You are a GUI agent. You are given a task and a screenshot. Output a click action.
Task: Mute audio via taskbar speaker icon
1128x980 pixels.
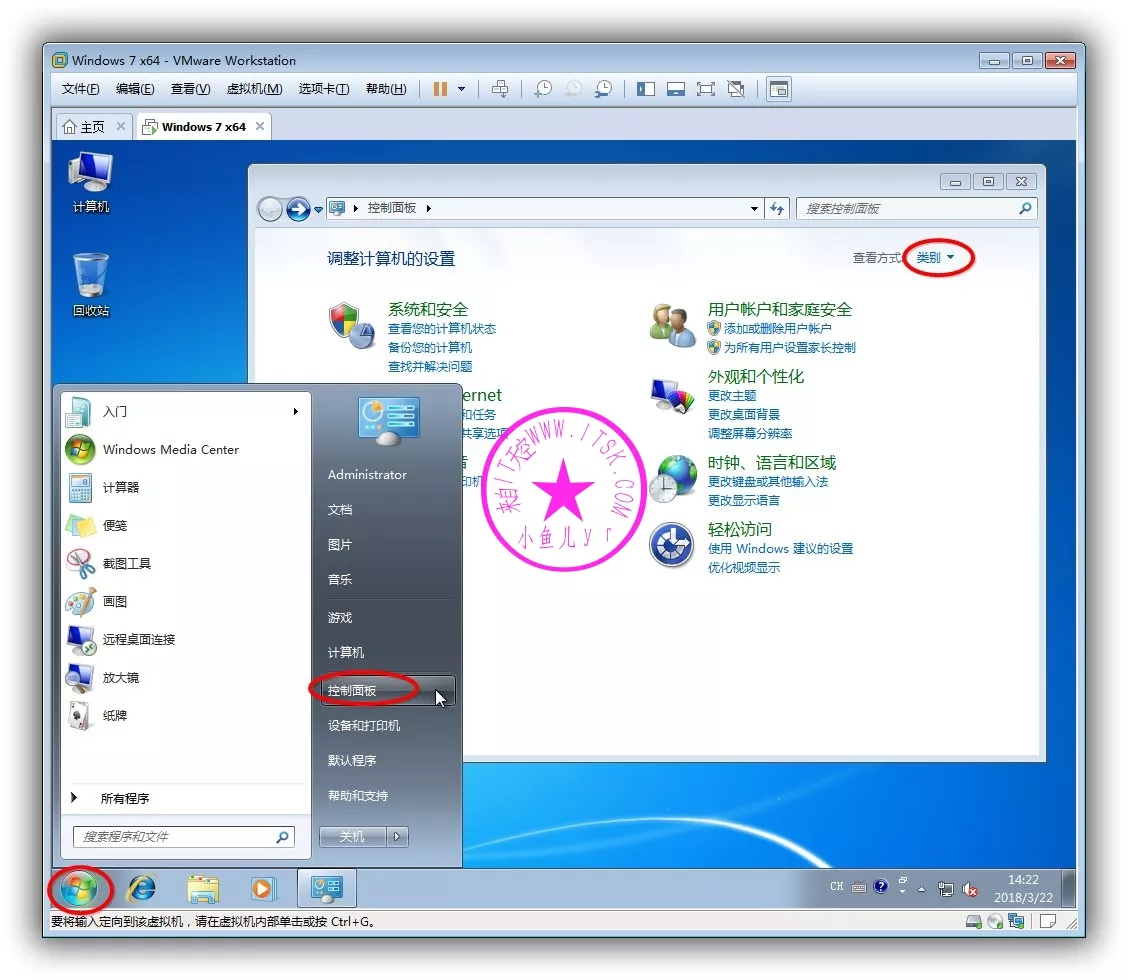(969, 890)
